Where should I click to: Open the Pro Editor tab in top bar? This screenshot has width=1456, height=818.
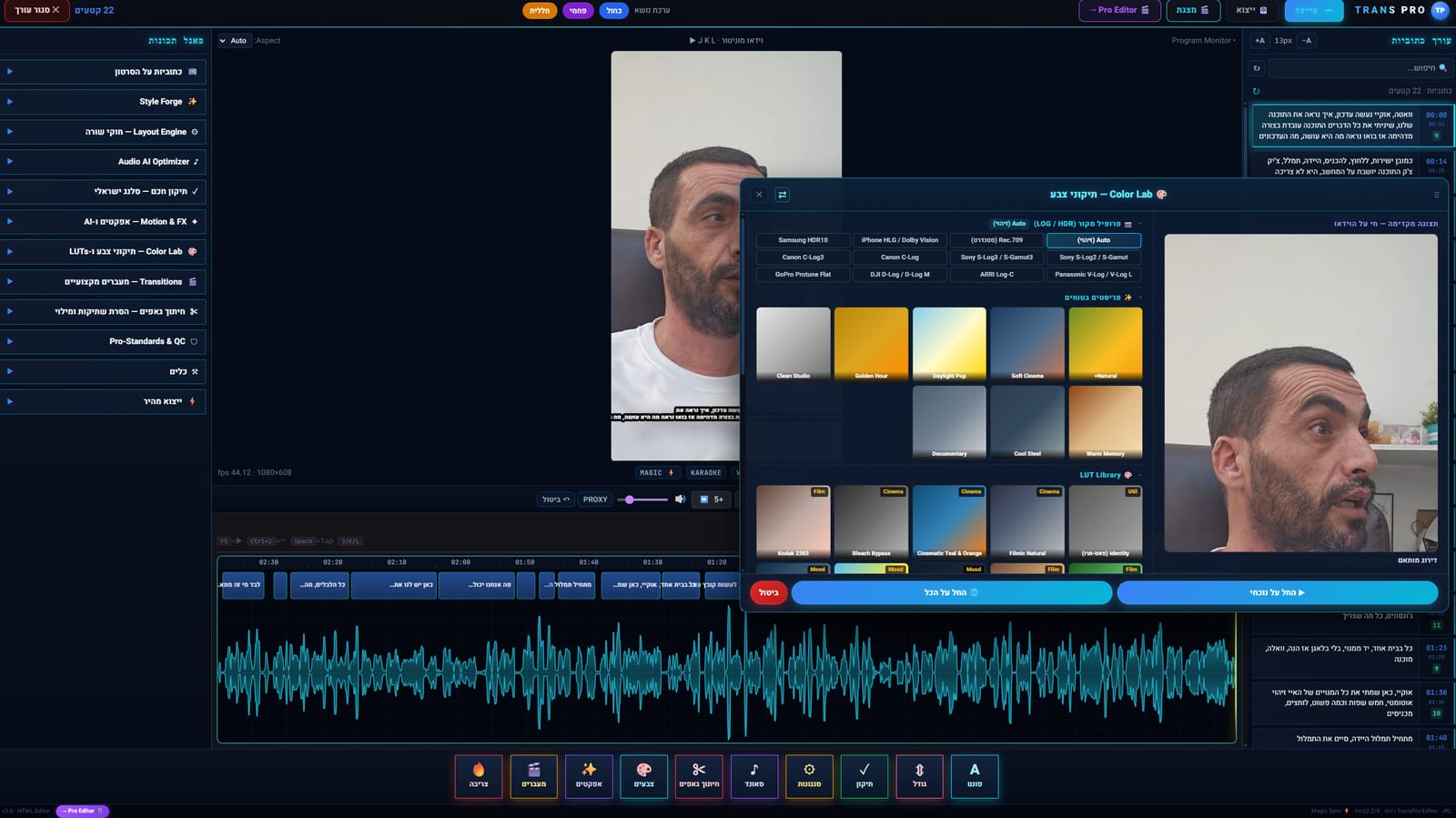point(1119,11)
